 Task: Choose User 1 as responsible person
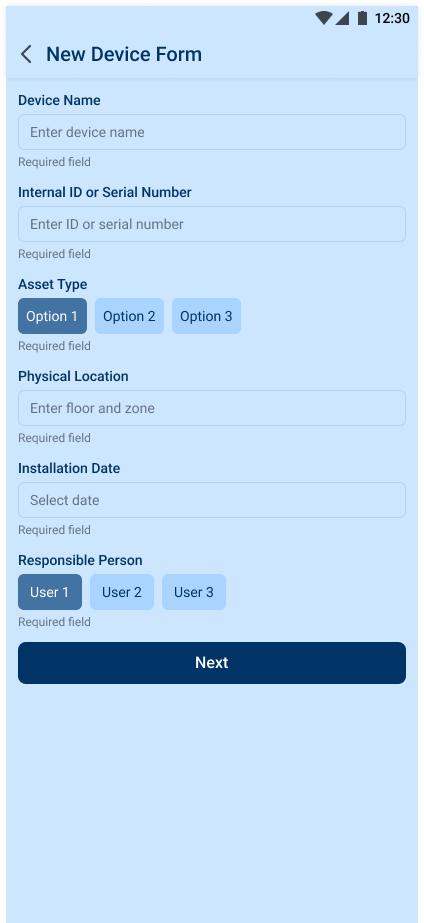coord(49,592)
